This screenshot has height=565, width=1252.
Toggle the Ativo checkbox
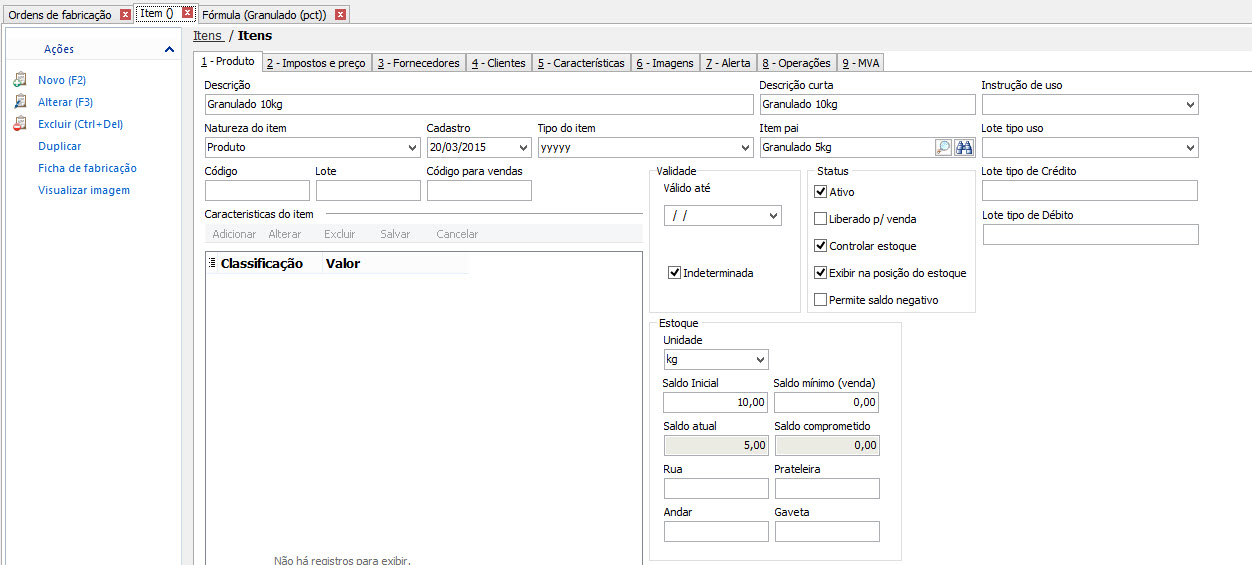(821, 192)
